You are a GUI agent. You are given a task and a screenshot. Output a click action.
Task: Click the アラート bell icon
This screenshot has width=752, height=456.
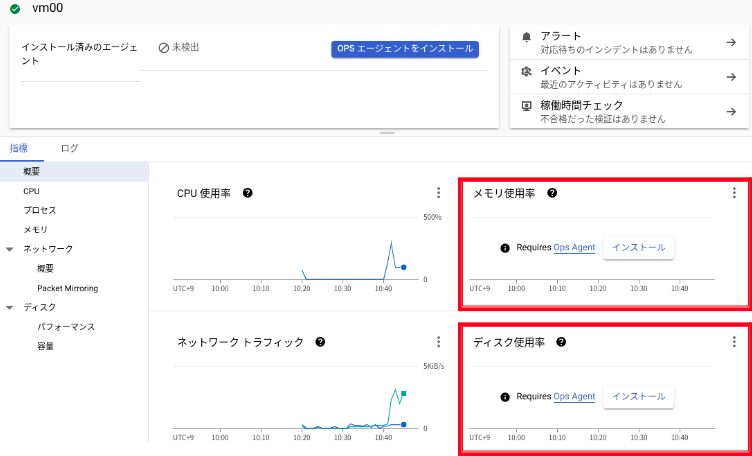(527, 37)
